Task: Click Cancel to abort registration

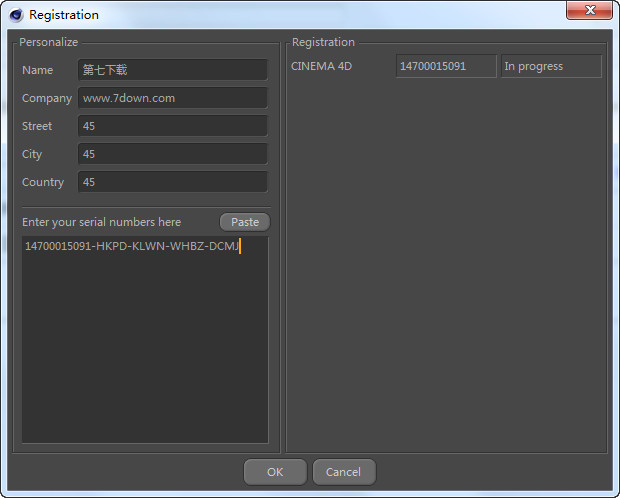Action: point(344,472)
